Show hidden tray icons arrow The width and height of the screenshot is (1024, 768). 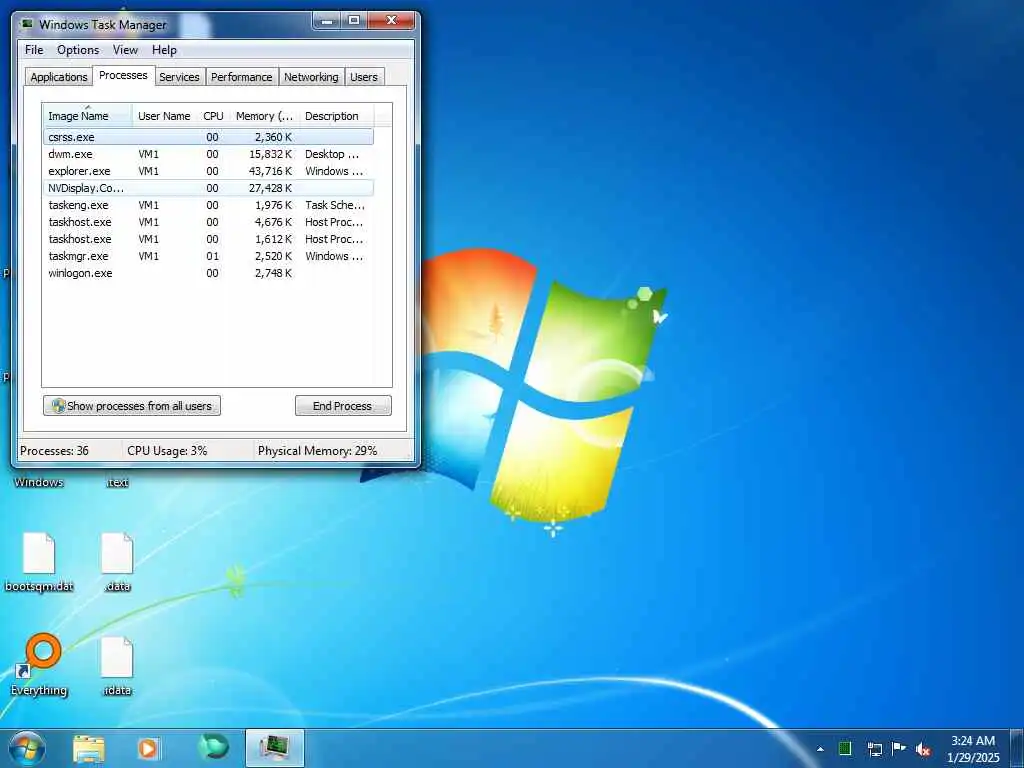coord(820,749)
